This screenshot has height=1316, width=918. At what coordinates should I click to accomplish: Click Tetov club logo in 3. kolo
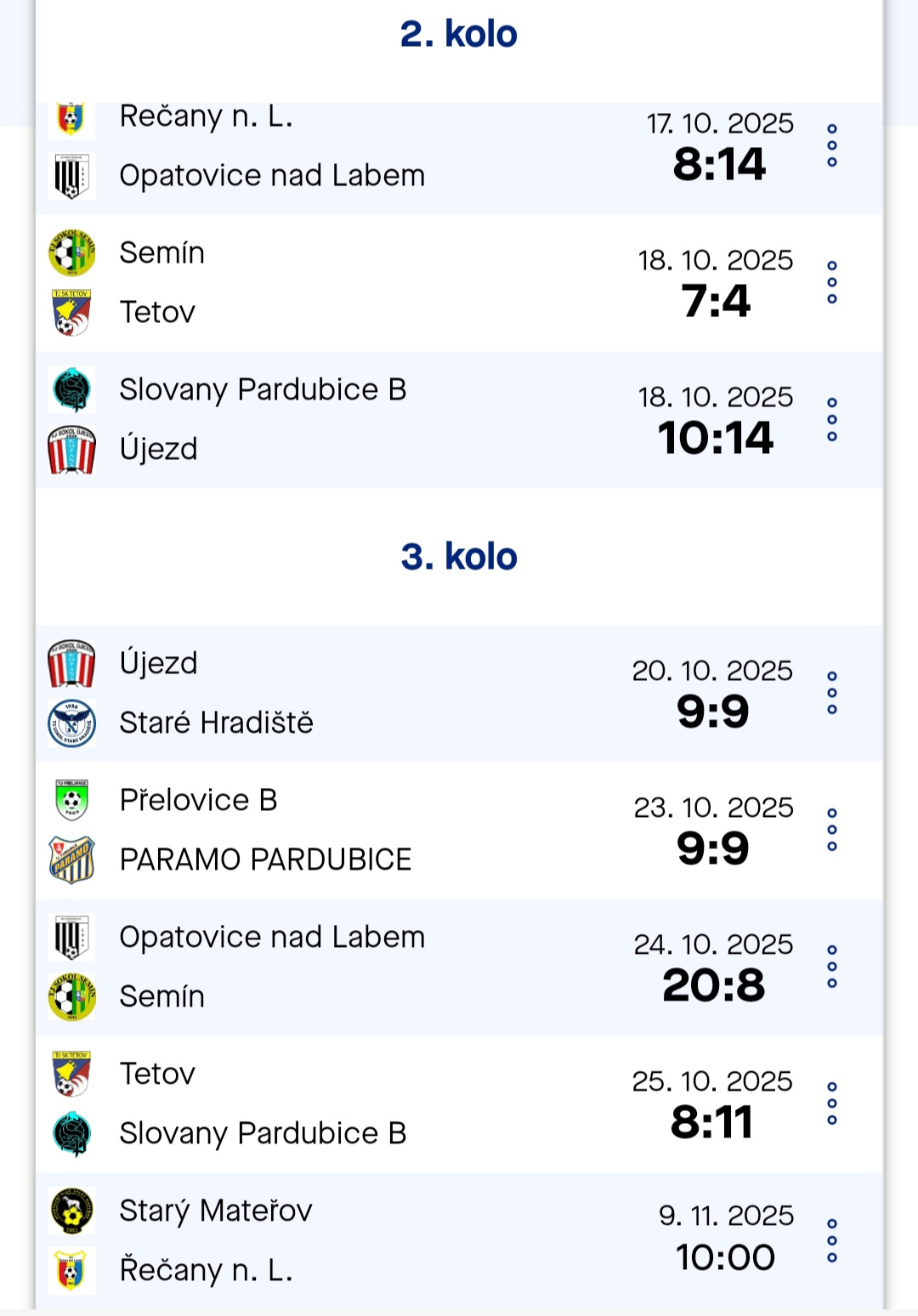tap(71, 1074)
